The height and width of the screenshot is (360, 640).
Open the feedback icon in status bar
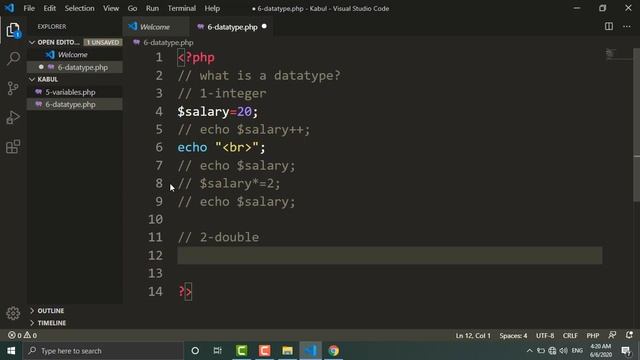(612, 335)
